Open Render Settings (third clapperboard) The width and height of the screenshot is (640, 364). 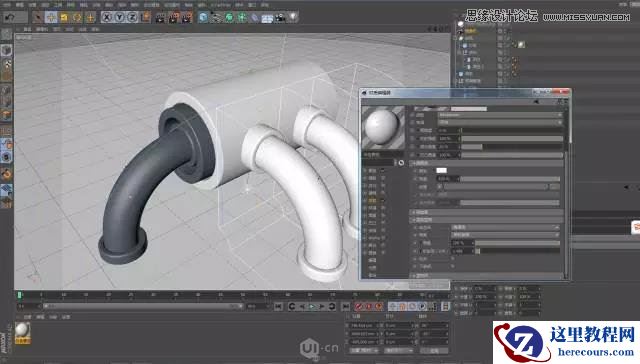tap(187, 18)
